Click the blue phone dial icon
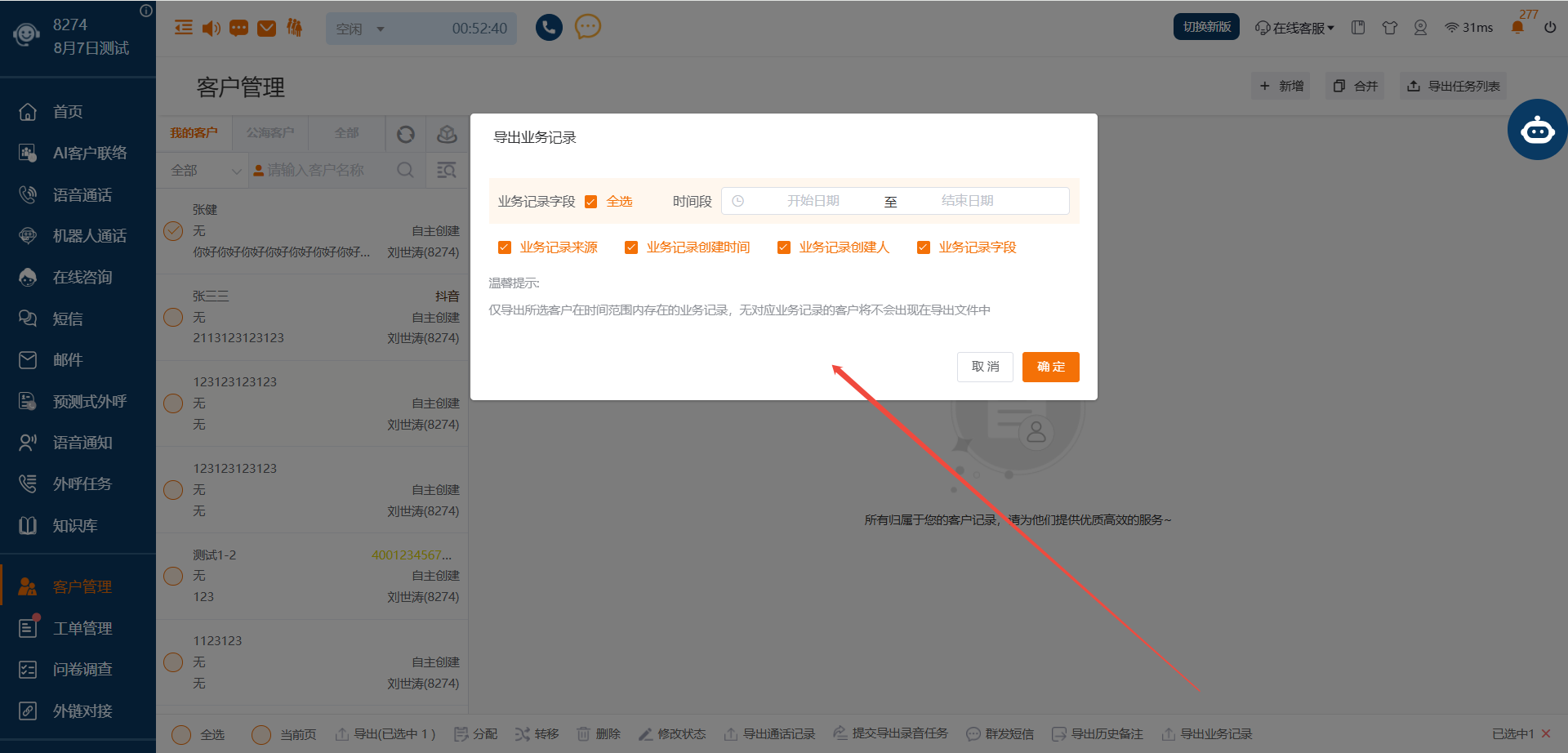Image resolution: width=1568 pixels, height=753 pixels. pyautogui.click(x=549, y=28)
